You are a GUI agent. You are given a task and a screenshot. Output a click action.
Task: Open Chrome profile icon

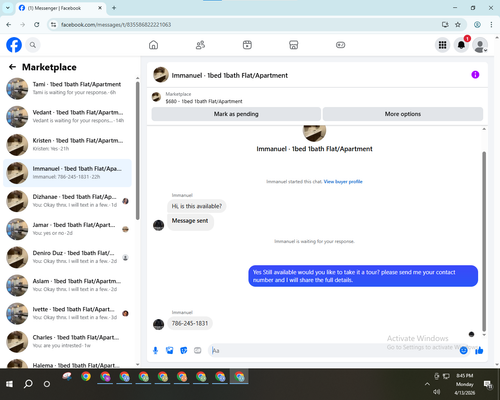[477, 25]
